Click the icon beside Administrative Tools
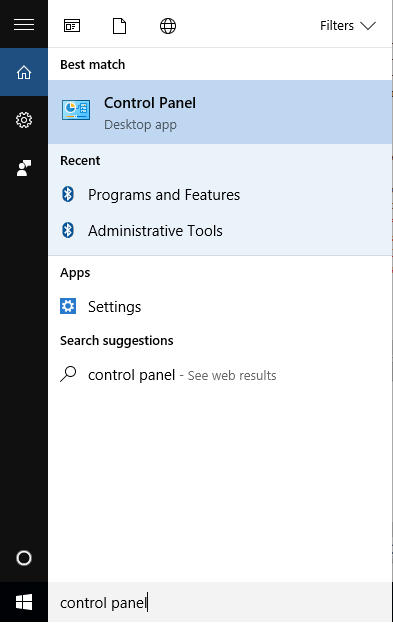Viewport: 393px width, 624px height. [68, 230]
